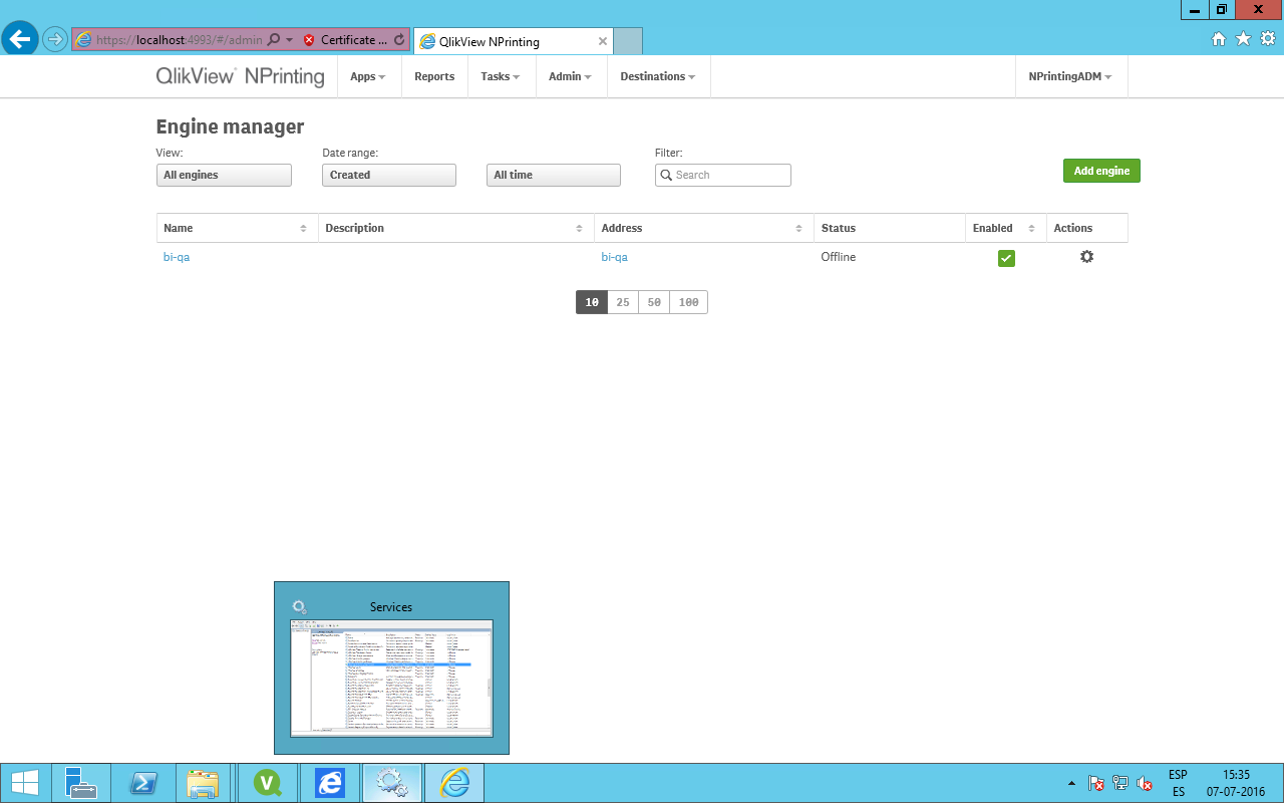Open the Reports menu item

pos(434,77)
